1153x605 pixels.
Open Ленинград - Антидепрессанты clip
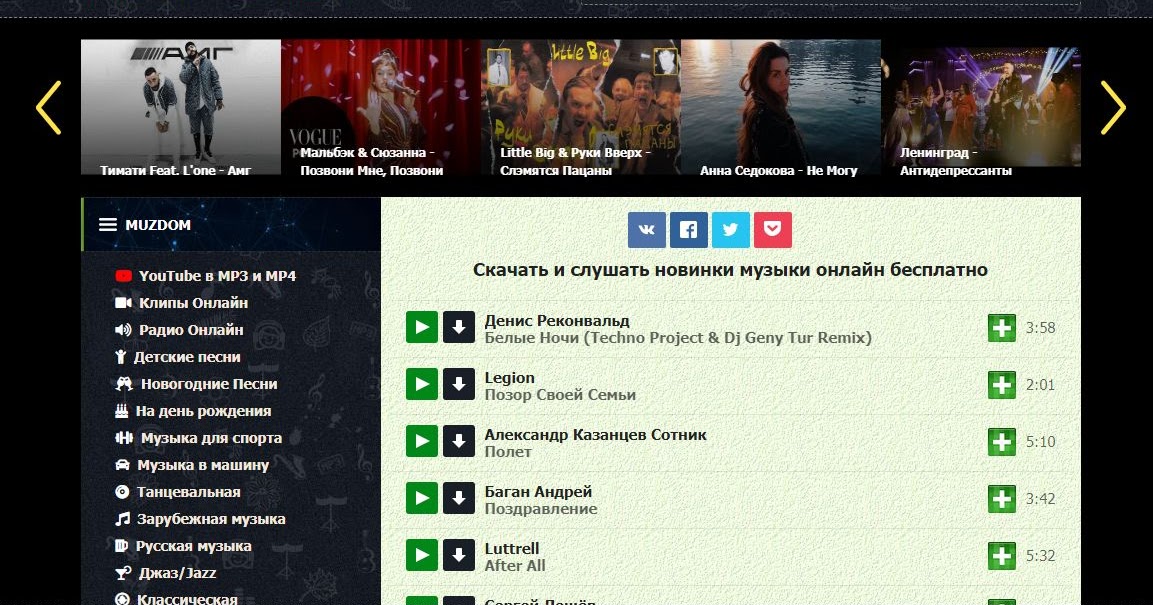click(x=981, y=107)
